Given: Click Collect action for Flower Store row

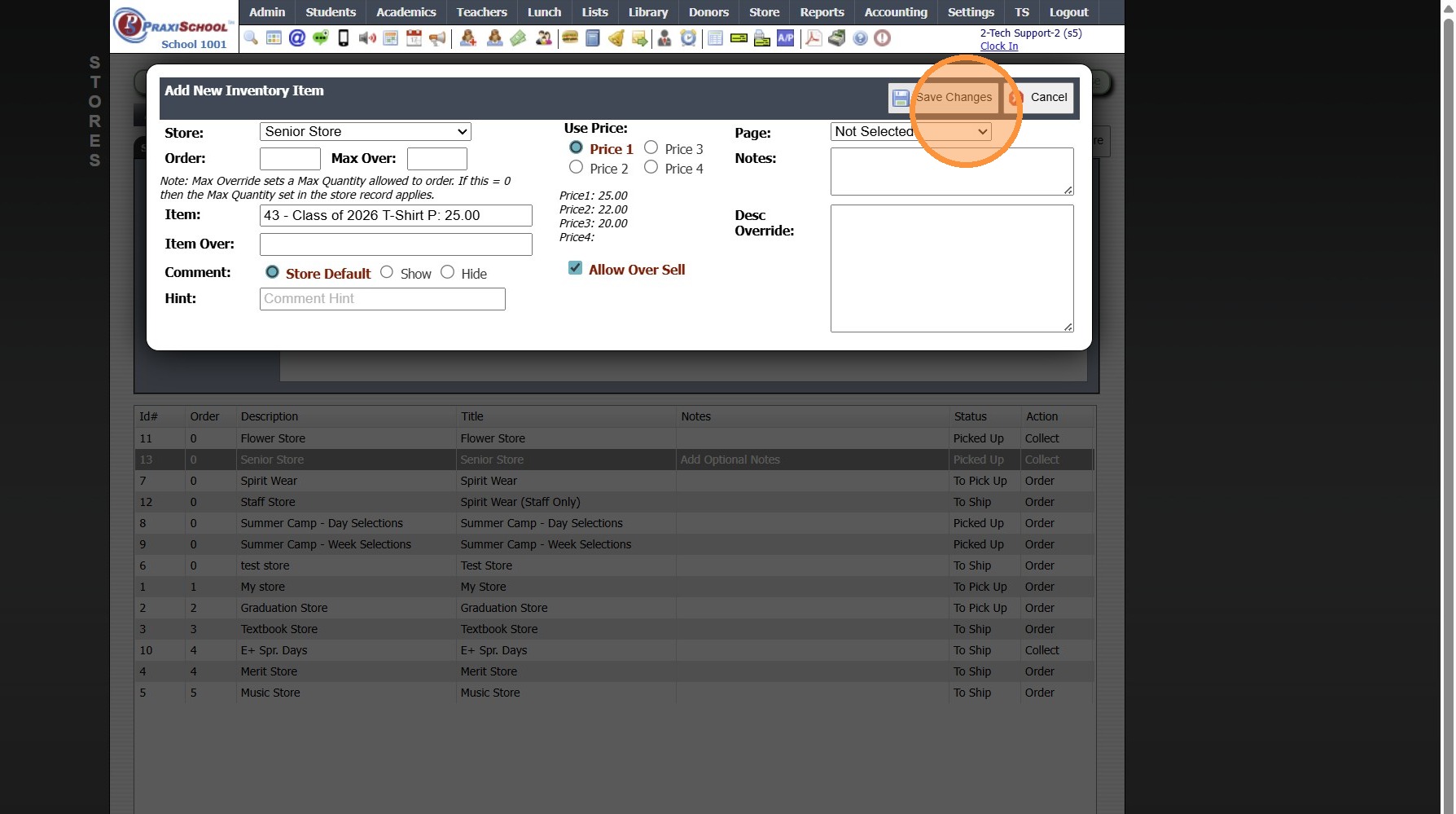Looking at the screenshot, I should pyautogui.click(x=1042, y=438).
